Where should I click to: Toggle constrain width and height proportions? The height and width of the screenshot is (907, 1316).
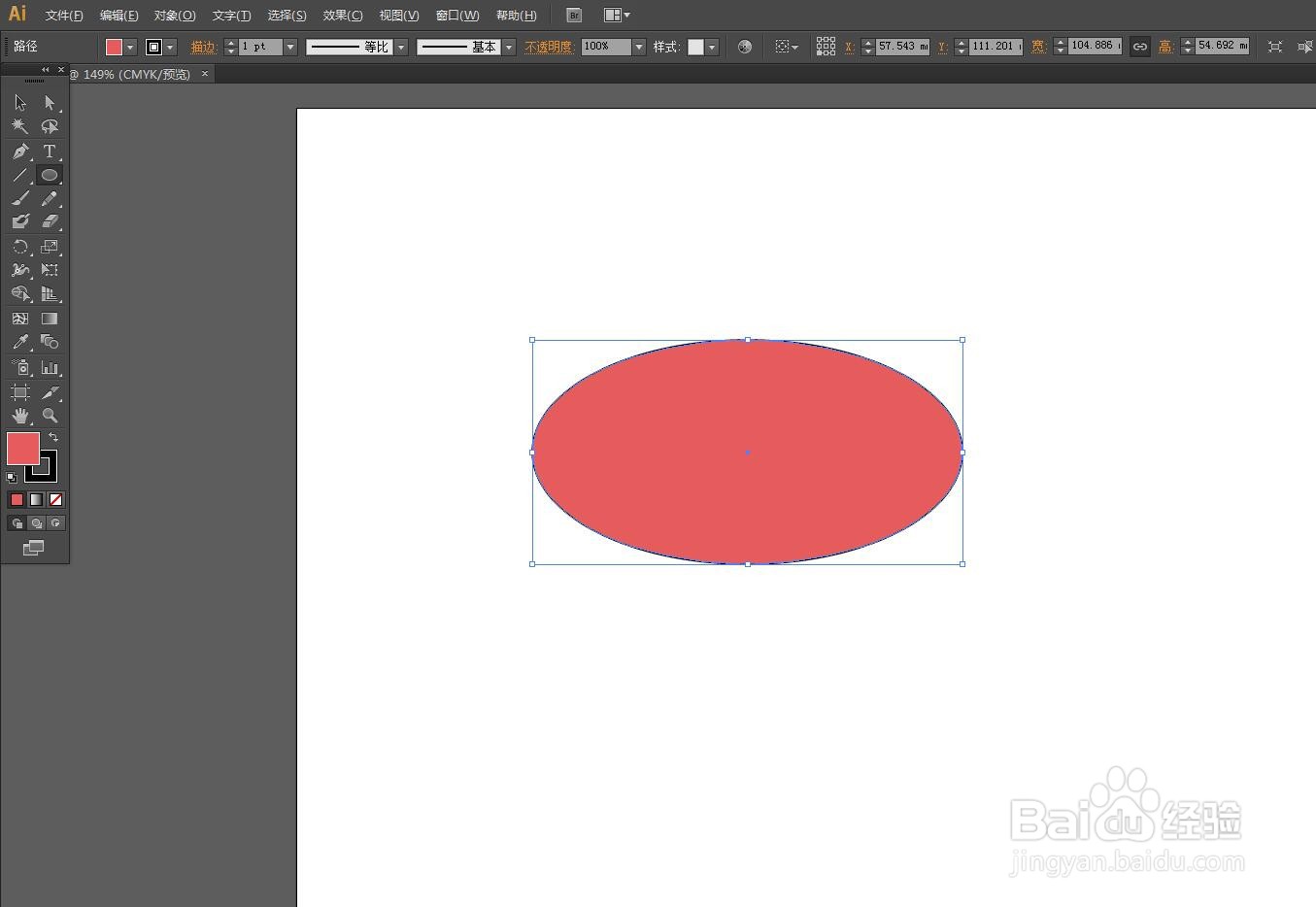[1140, 46]
